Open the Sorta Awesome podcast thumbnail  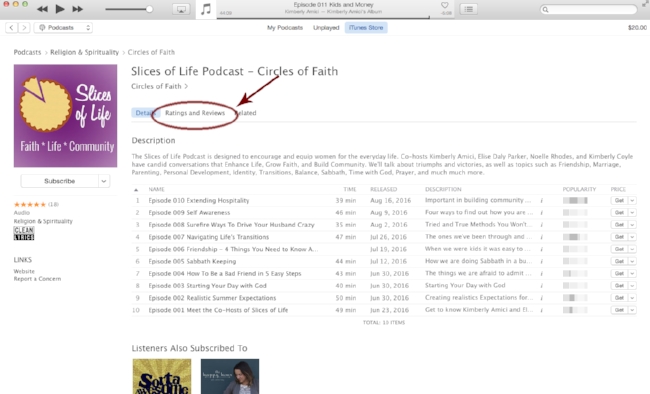pyautogui.click(x=162, y=377)
